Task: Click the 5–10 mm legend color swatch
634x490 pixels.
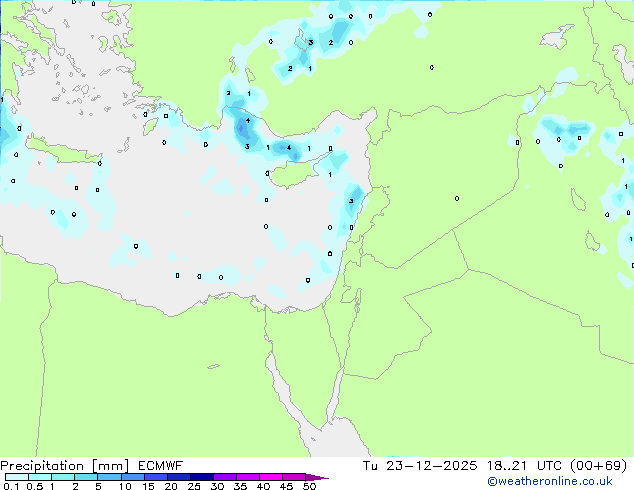Action: click(x=109, y=477)
